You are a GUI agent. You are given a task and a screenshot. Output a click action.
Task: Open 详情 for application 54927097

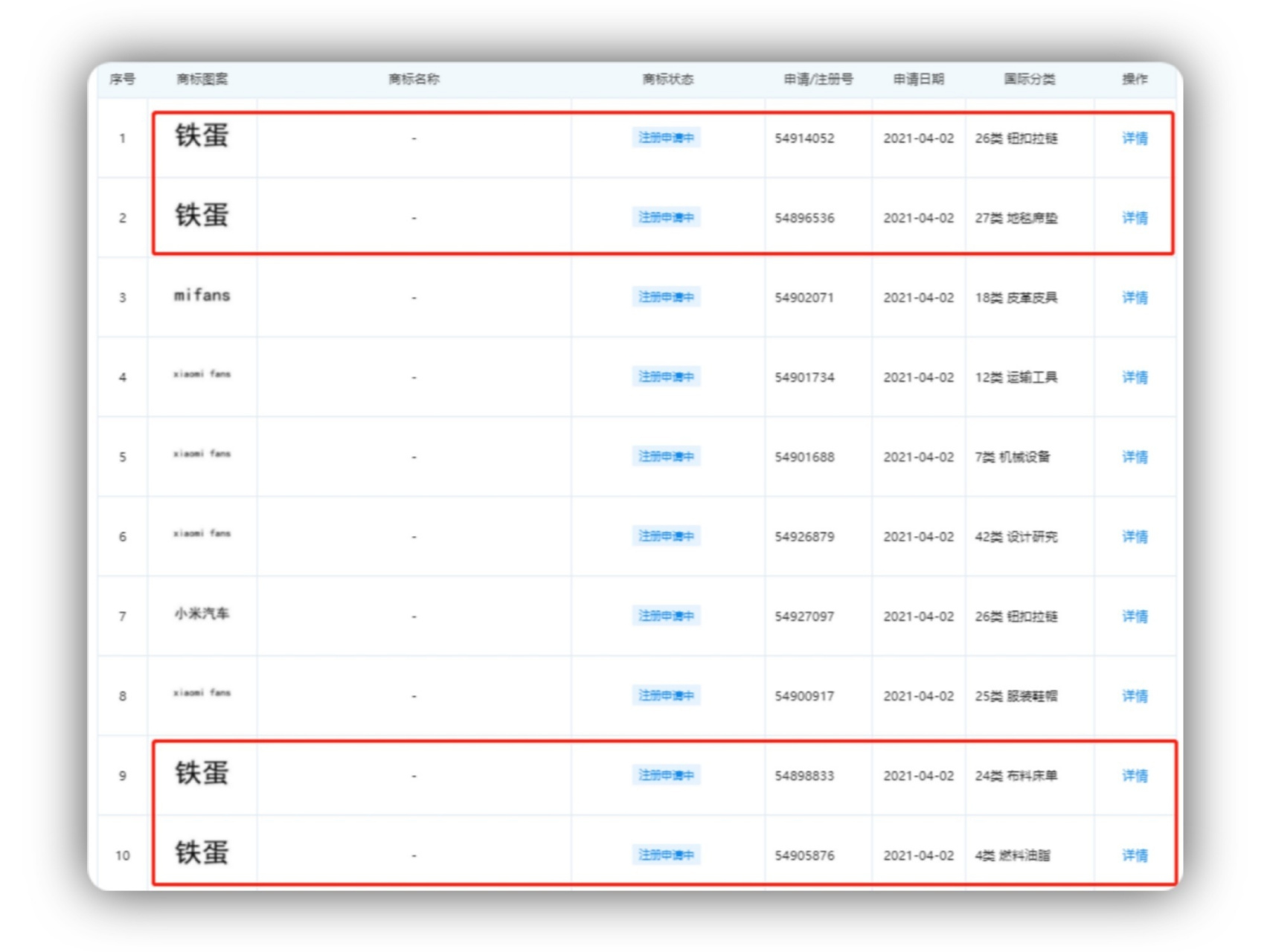1135,616
